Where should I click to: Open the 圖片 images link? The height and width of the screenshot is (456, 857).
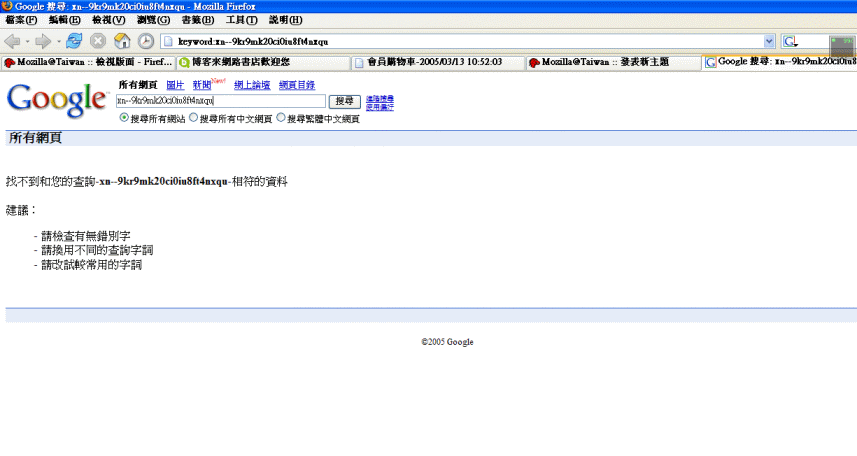(175, 85)
